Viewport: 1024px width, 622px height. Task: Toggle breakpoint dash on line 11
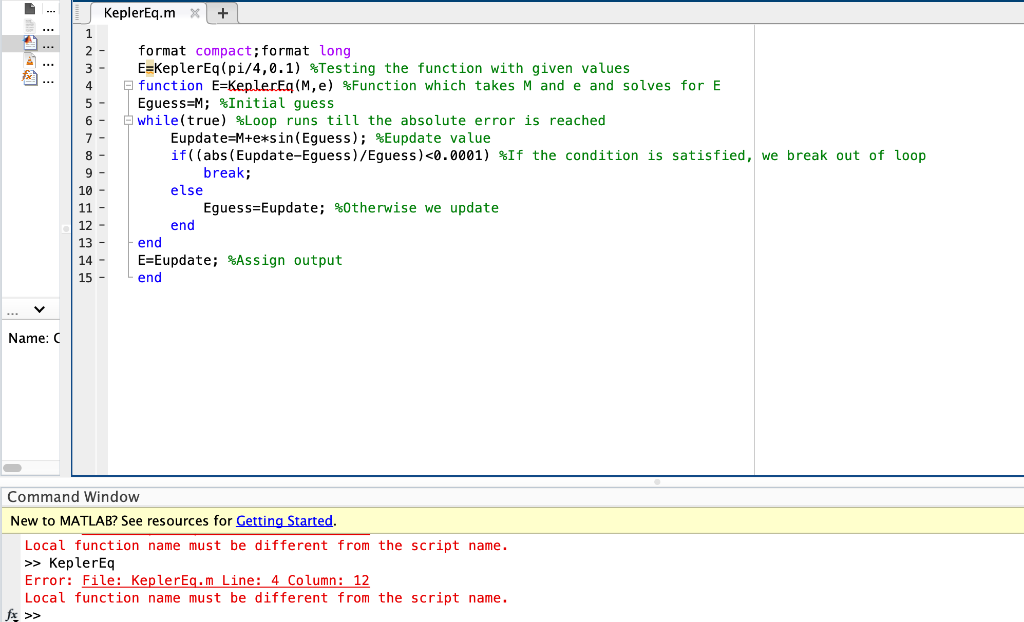click(102, 208)
